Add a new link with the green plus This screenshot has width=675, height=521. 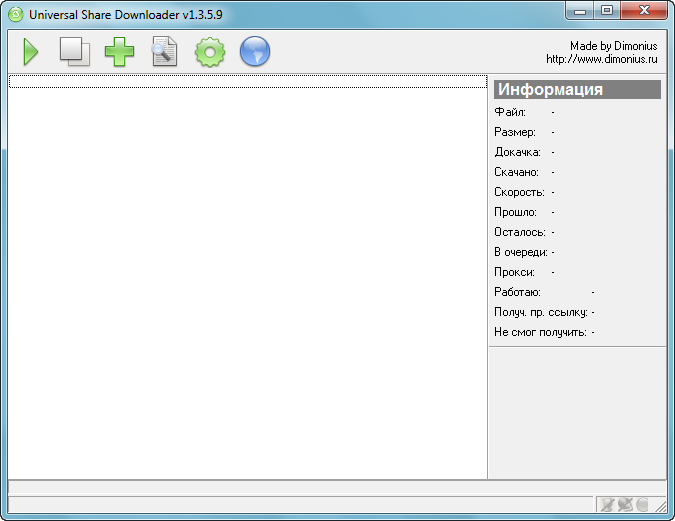[119, 52]
